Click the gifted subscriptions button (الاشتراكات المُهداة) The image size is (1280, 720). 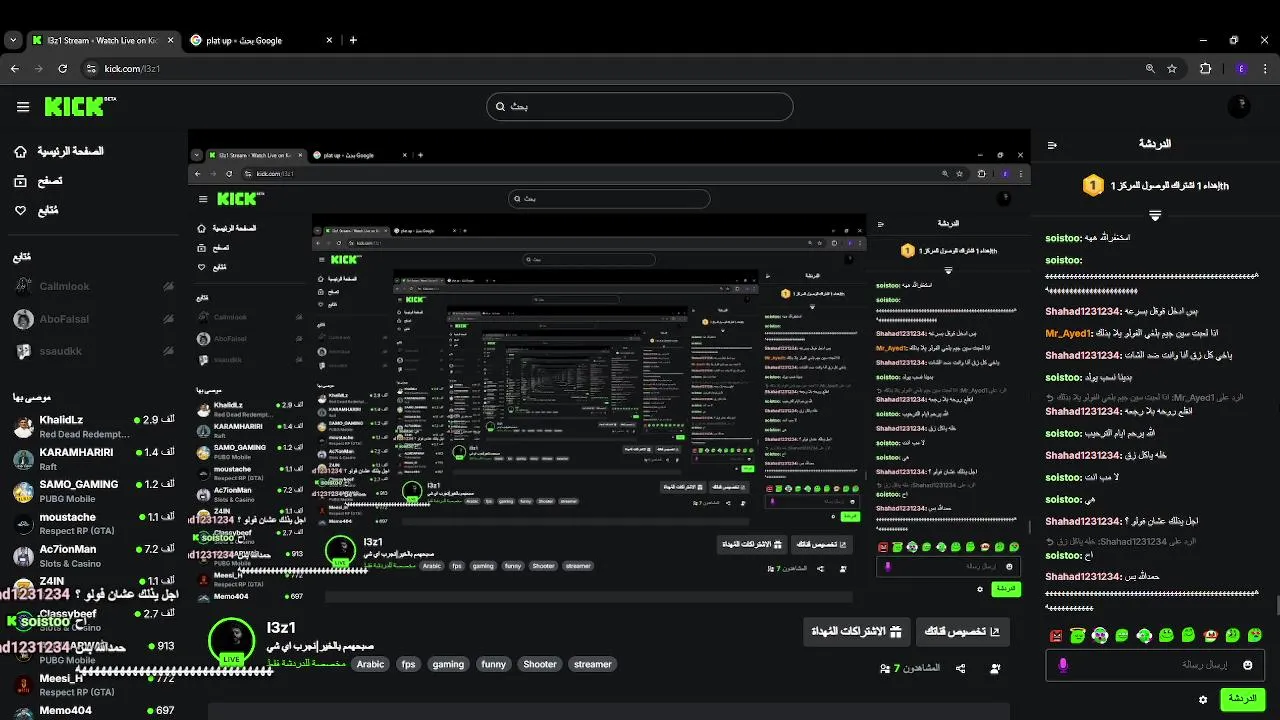856,631
